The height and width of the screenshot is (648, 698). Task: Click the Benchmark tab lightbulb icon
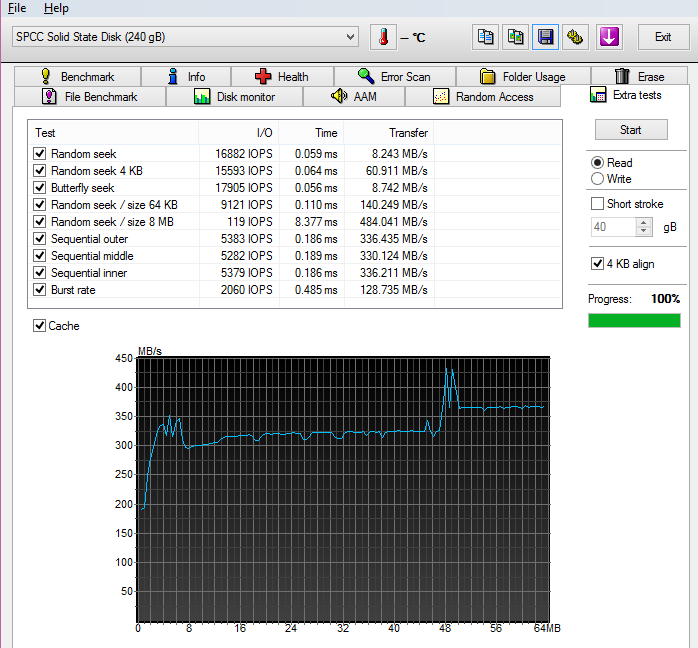45,77
